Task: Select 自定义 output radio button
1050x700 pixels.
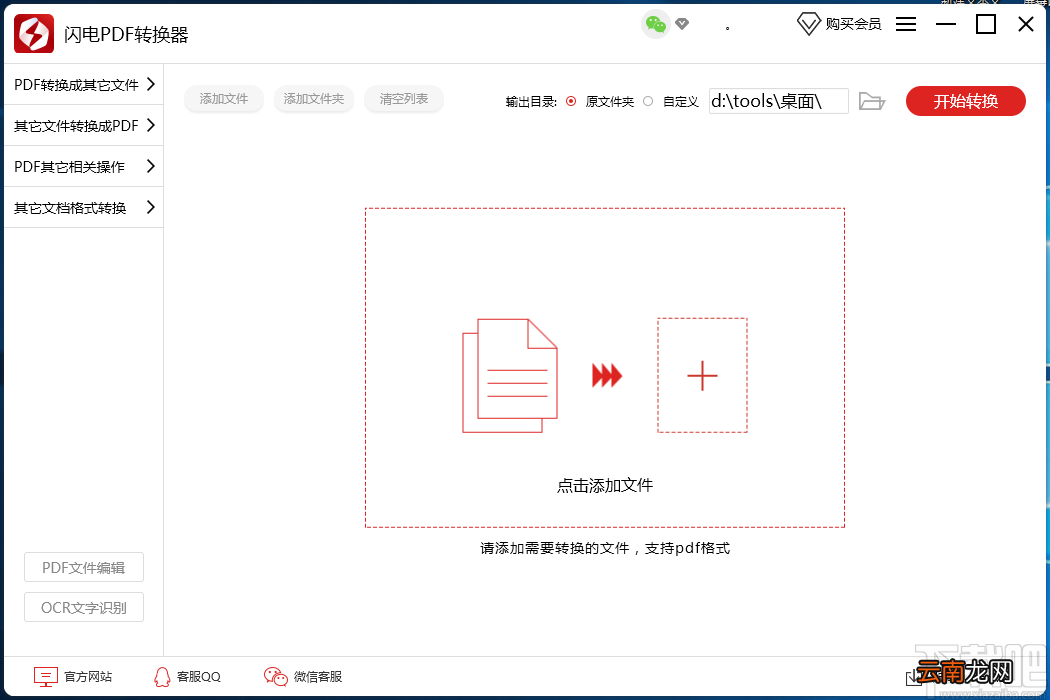Action: click(x=648, y=101)
